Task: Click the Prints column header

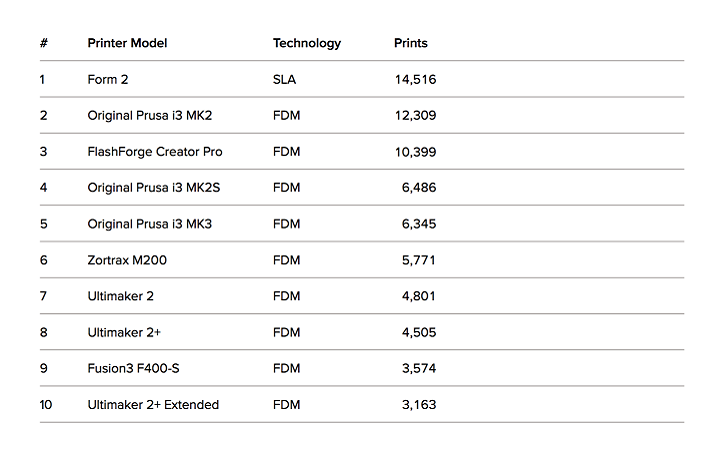Action: point(411,43)
